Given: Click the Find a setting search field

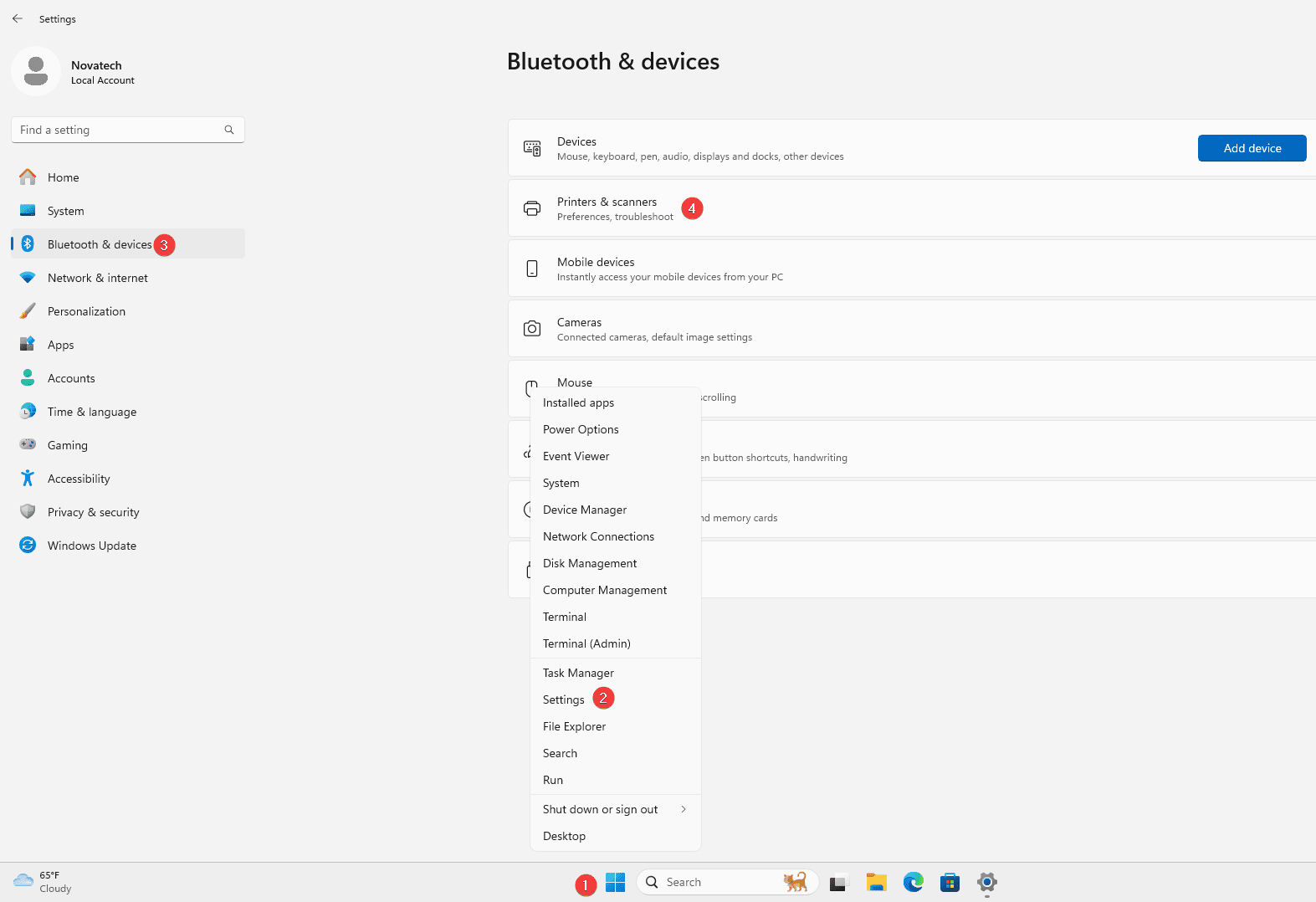Looking at the screenshot, I should [121, 130].
